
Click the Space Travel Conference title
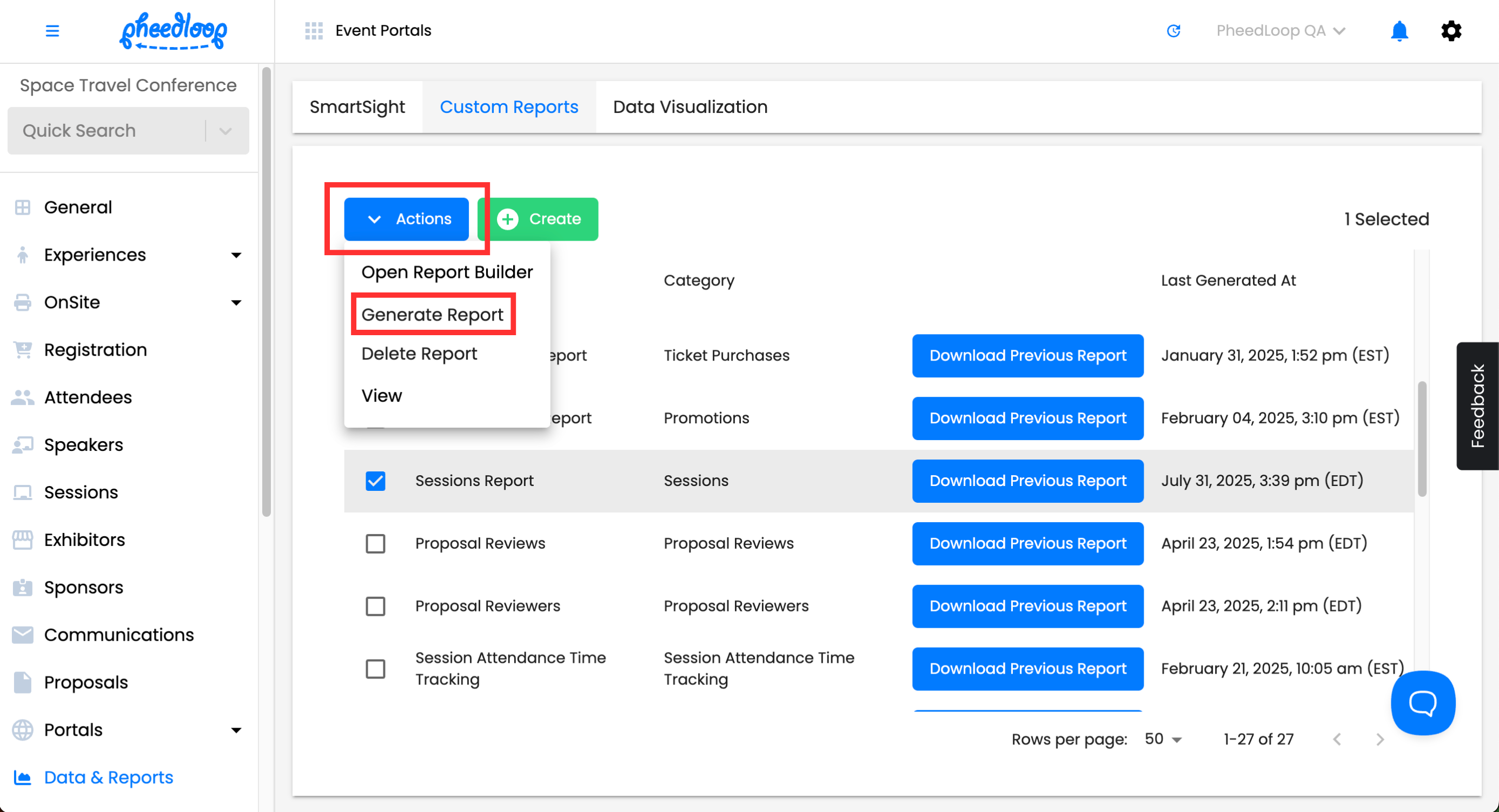(128, 85)
